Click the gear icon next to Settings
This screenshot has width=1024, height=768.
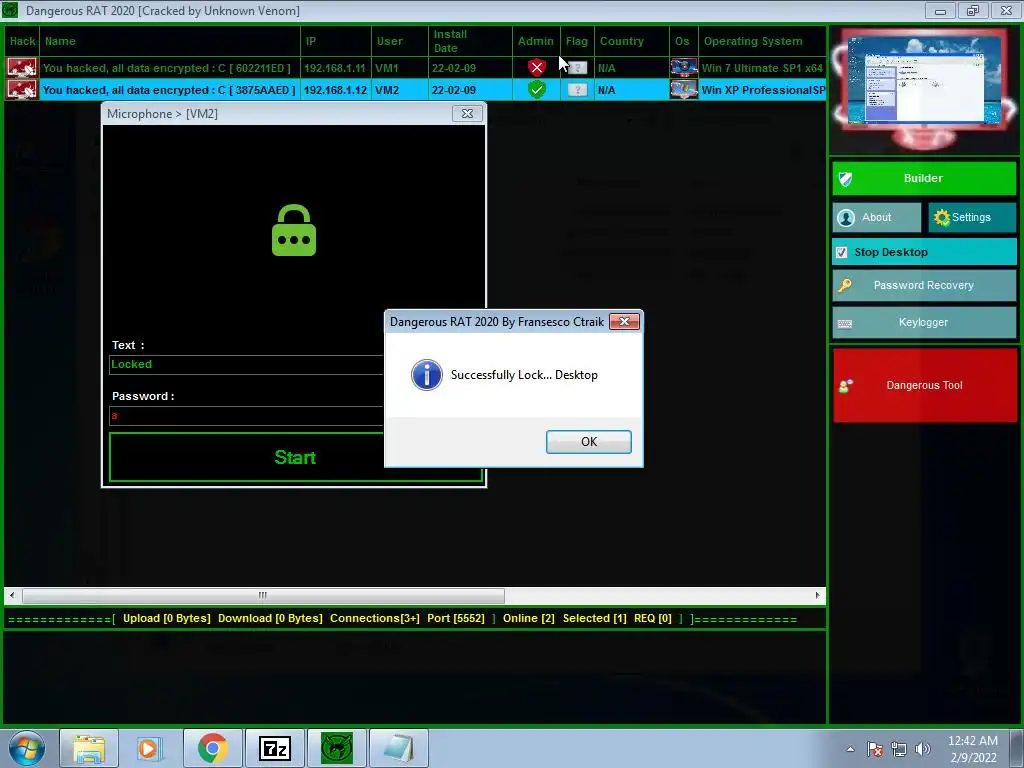941,217
